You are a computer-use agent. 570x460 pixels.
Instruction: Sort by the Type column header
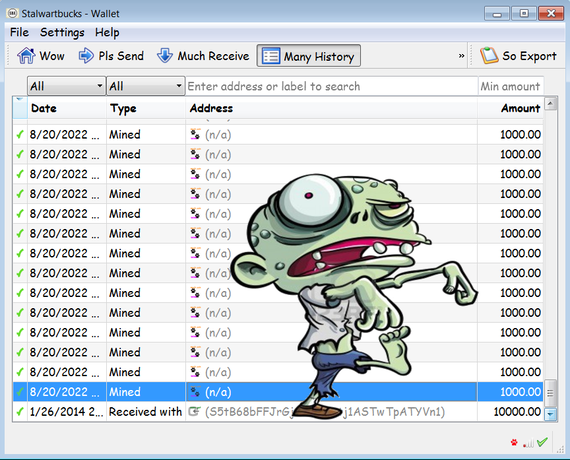146,108
